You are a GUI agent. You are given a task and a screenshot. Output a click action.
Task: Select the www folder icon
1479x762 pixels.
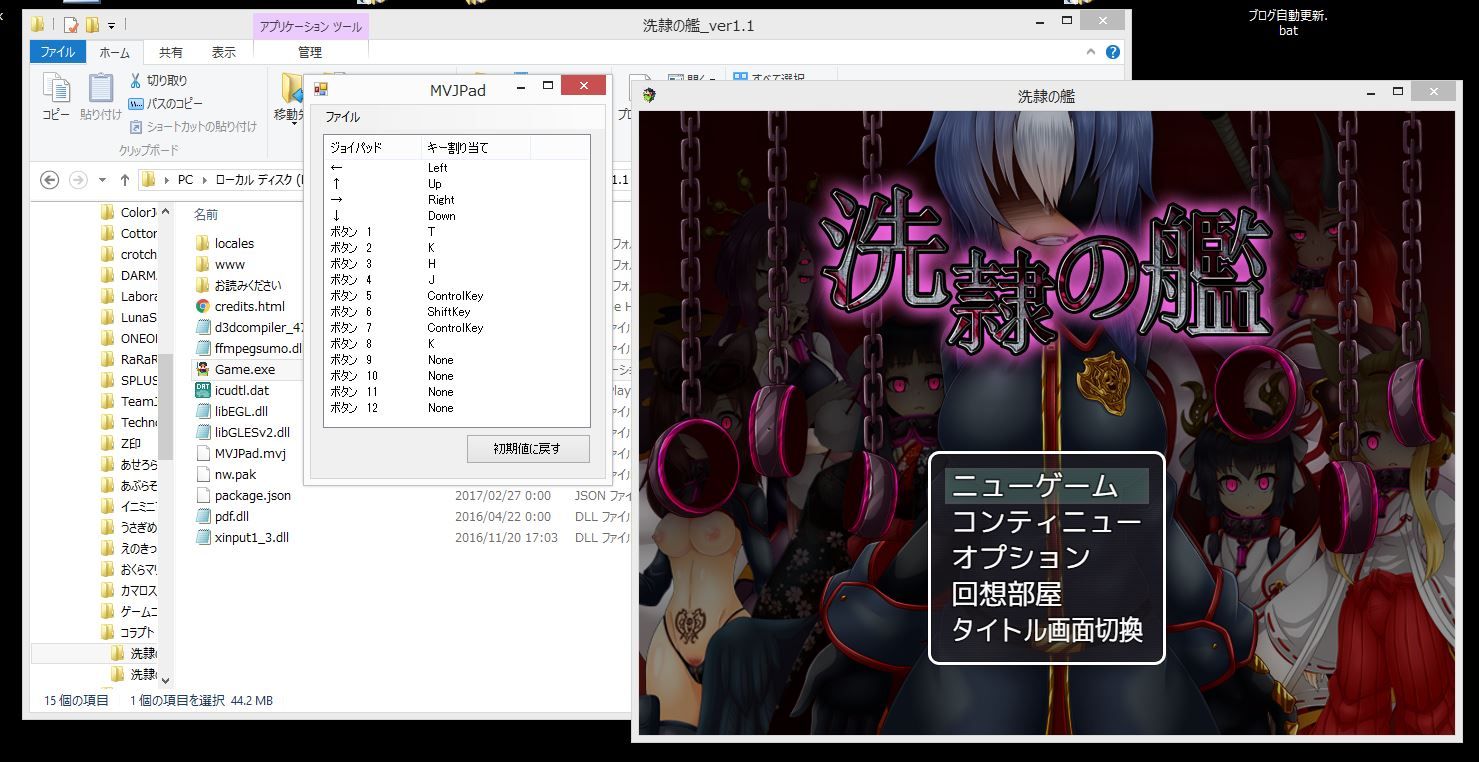202,264
